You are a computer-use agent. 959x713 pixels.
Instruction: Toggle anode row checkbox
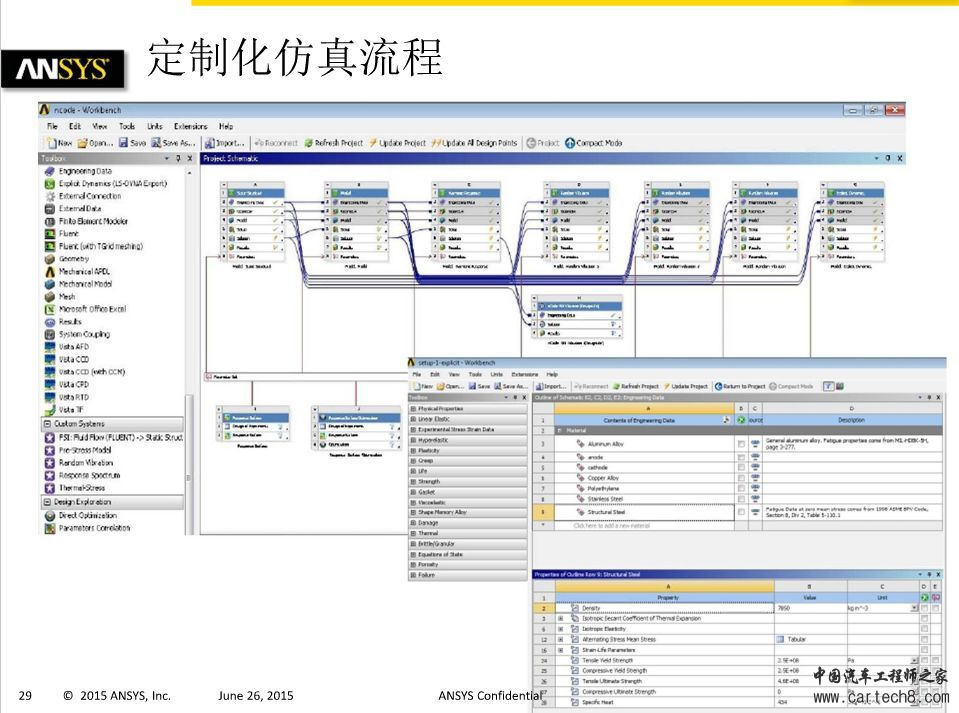click(x=741, y=457)
